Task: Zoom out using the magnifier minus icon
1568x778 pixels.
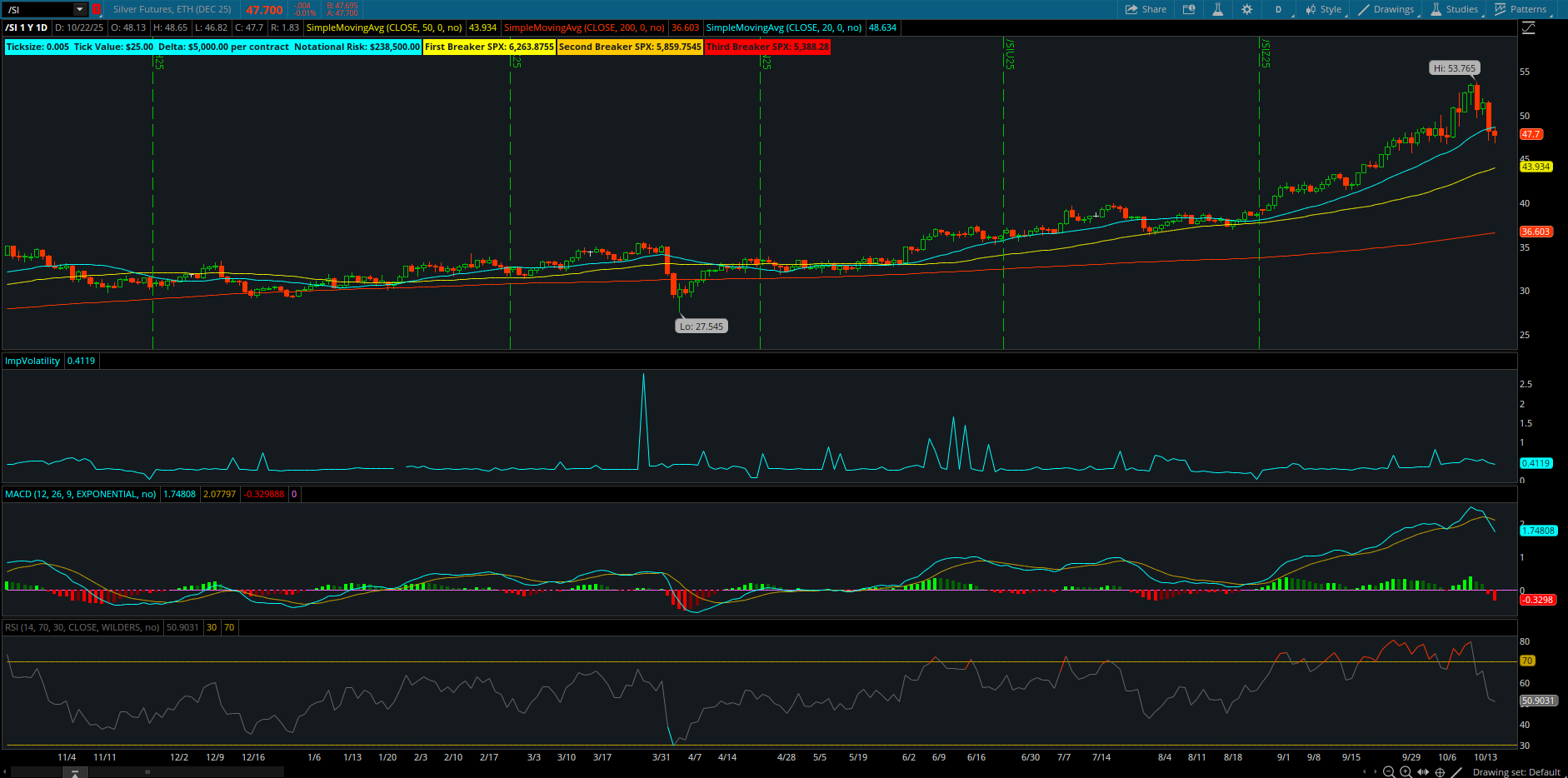Action: 1389,772
